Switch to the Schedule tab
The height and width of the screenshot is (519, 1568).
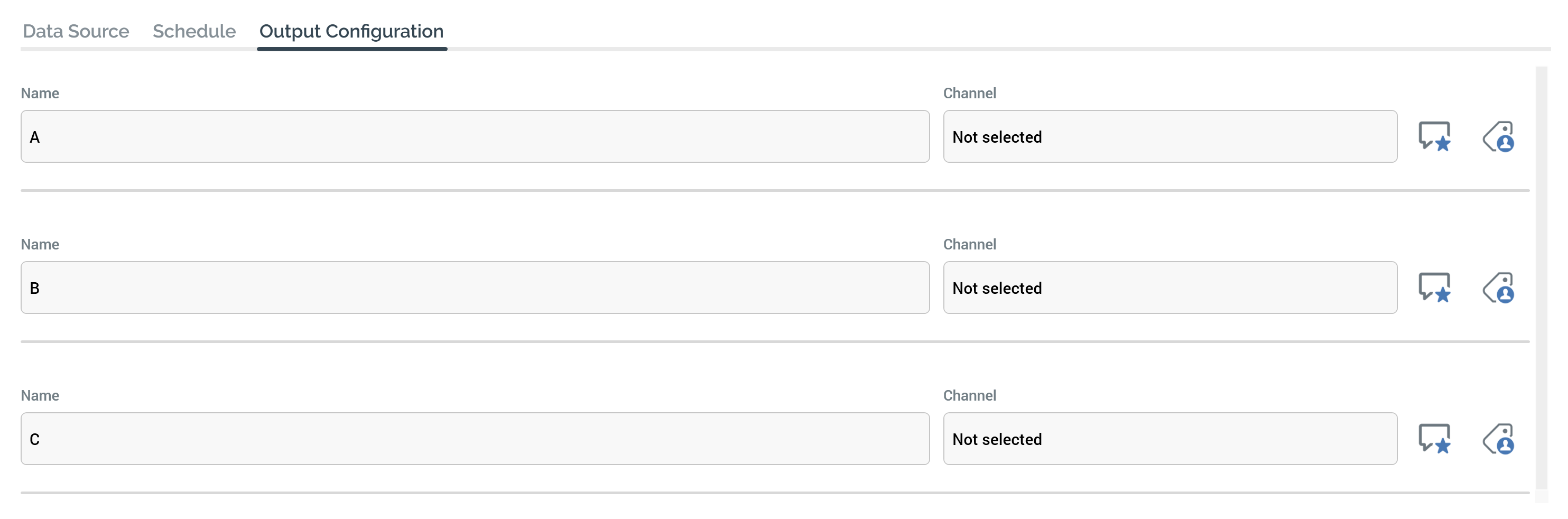coord(194,31)
